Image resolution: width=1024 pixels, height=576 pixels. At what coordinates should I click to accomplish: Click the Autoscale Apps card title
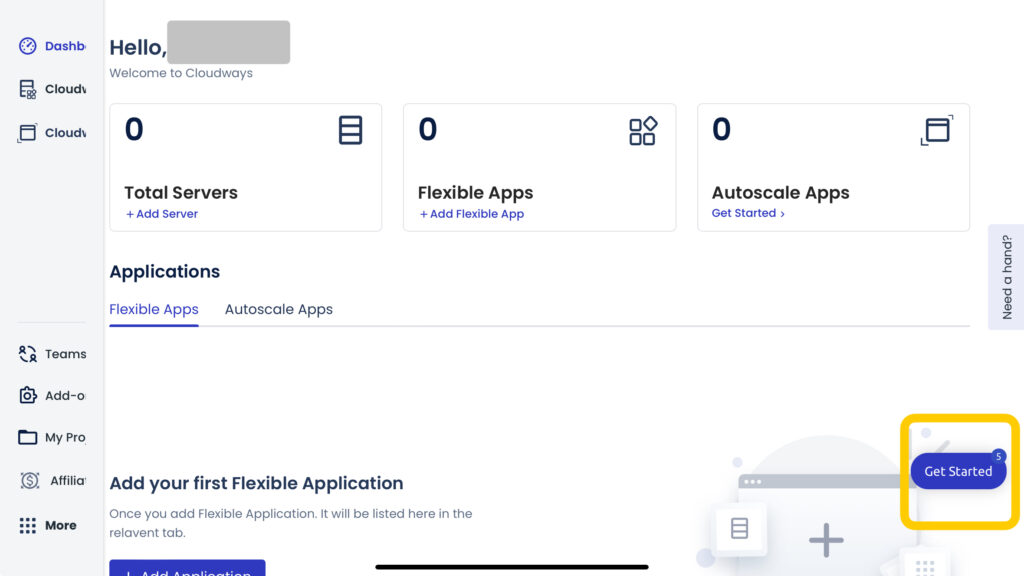pyautogui.click(x=780, y=193)
